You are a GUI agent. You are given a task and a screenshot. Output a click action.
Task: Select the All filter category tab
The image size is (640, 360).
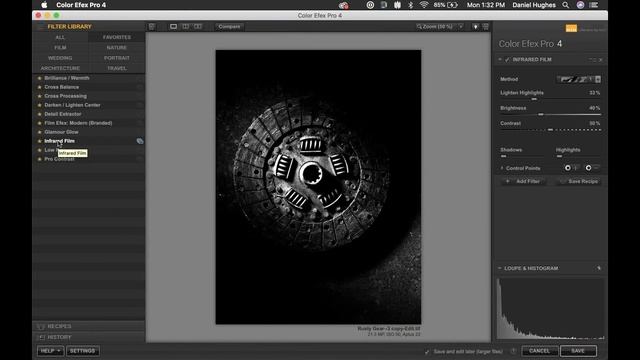point(60,37)
